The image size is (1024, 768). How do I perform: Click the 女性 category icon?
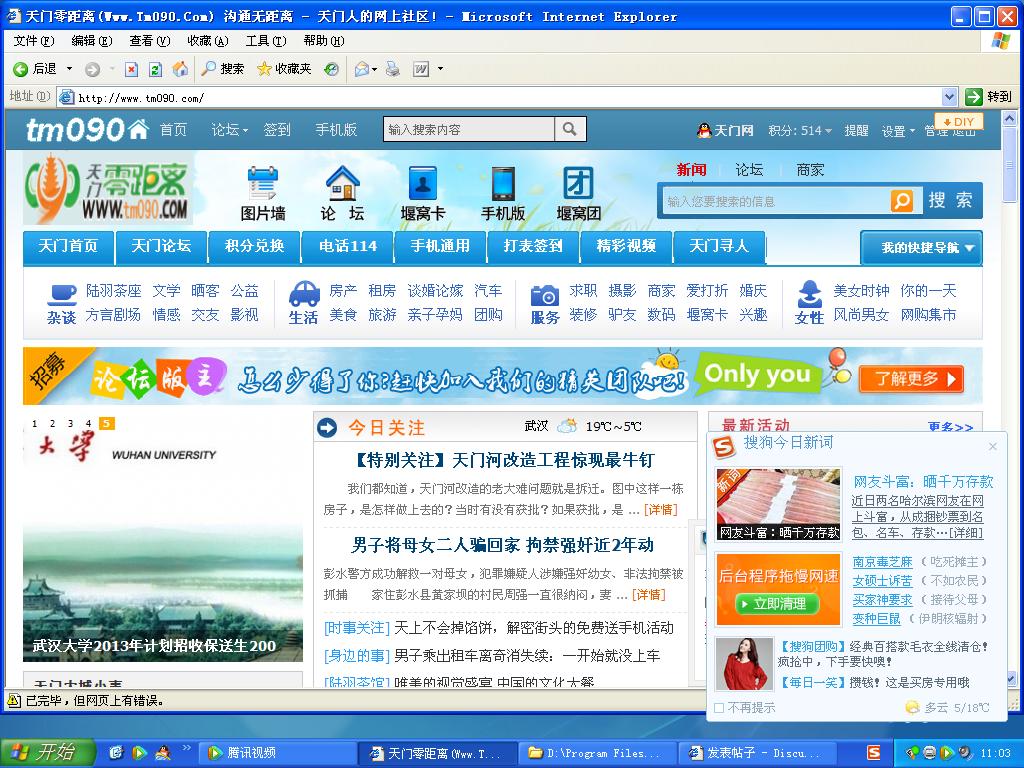810,294
